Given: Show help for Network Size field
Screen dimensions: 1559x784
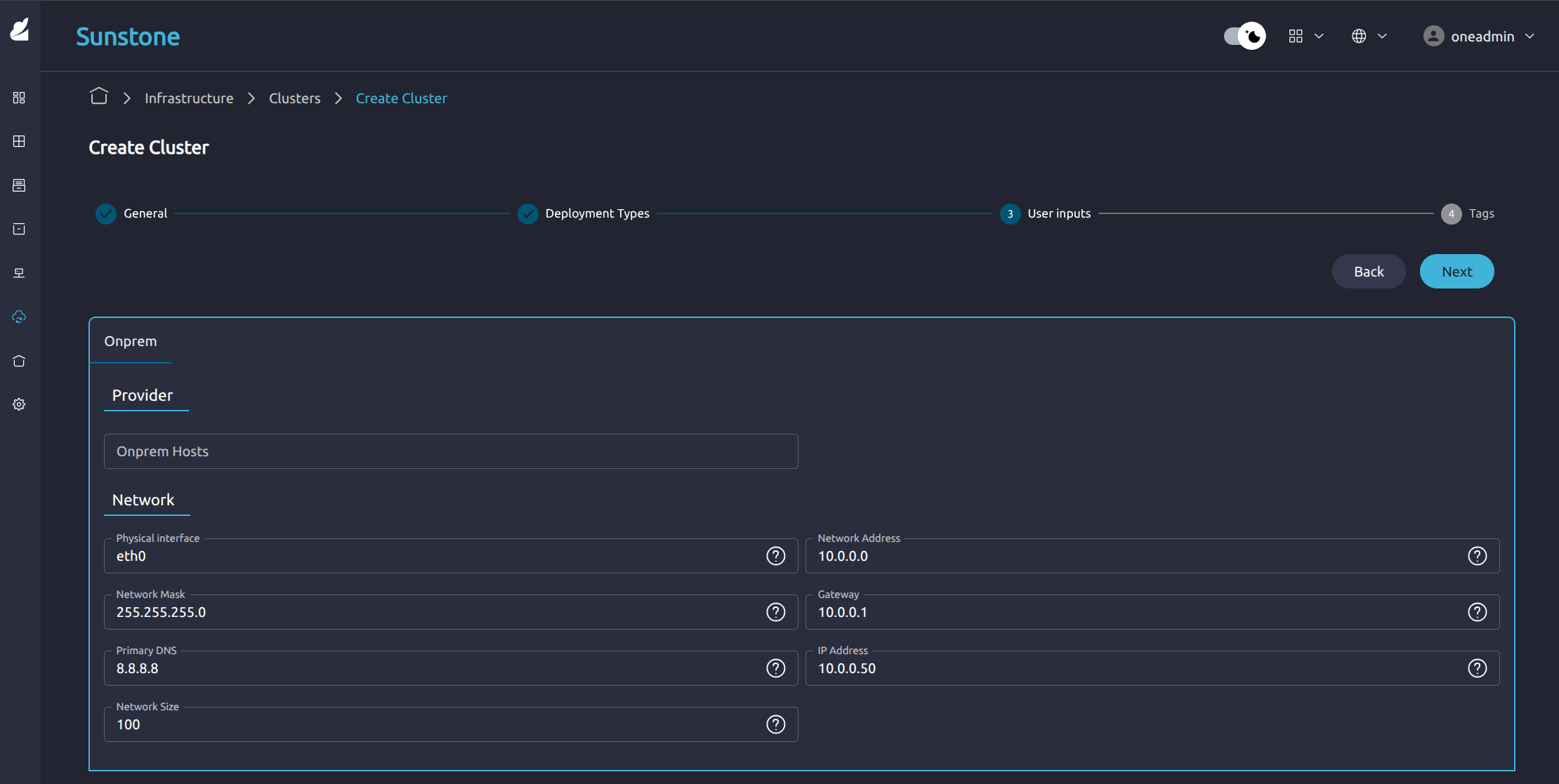Looking at the screenshot, I should (x=775, y=724).
